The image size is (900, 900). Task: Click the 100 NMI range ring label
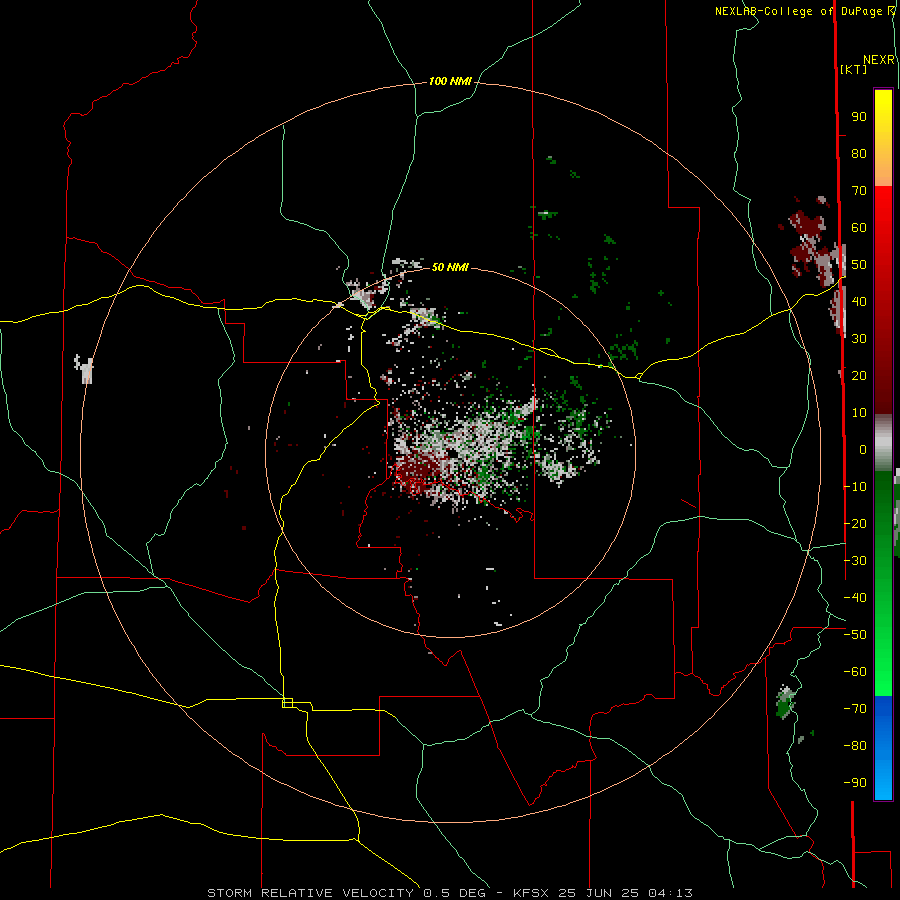pyautogui.click(x=450, y=82)
